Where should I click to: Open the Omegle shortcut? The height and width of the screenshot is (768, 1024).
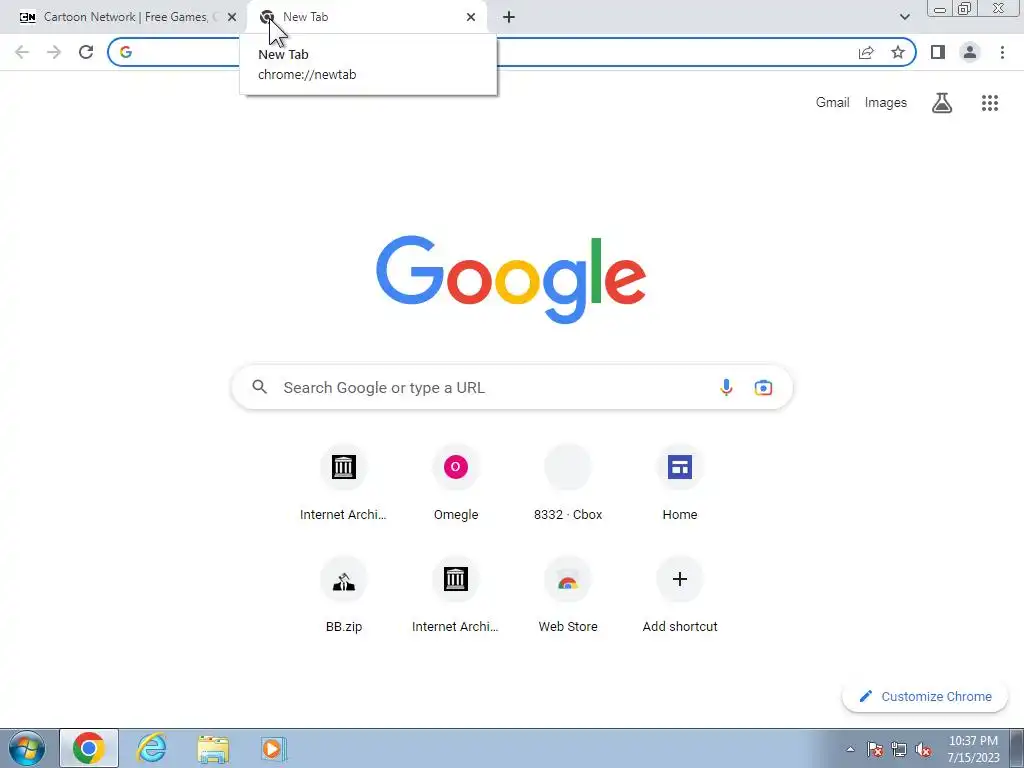tap(456, 483)
